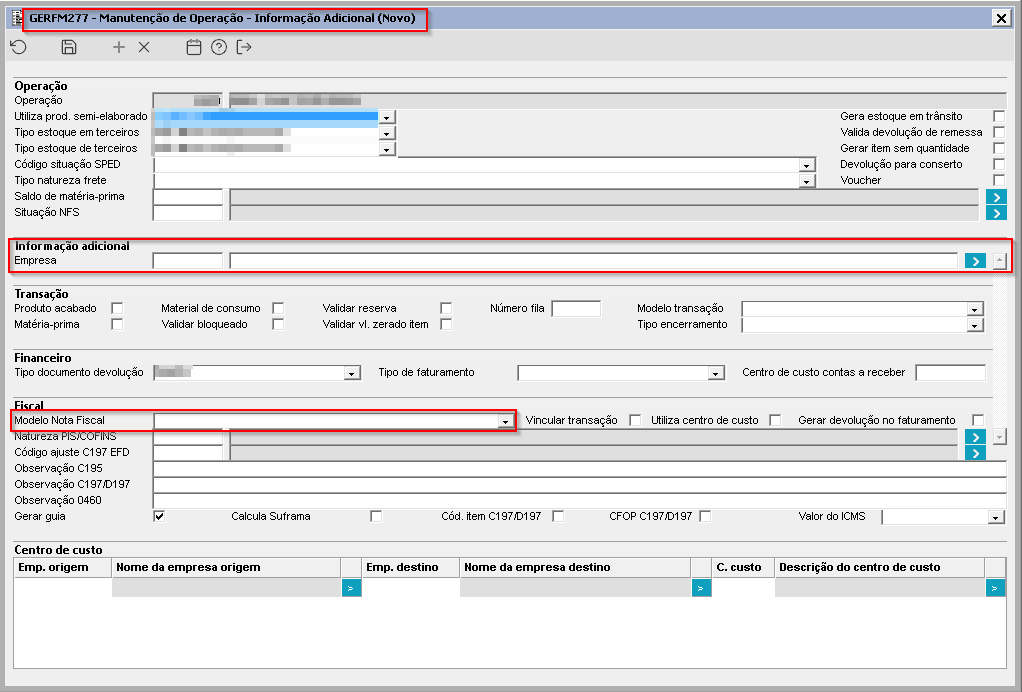1022x692 pixels.
Task: Open Tipo natureza frete dropdown
Action: (807, 181)
